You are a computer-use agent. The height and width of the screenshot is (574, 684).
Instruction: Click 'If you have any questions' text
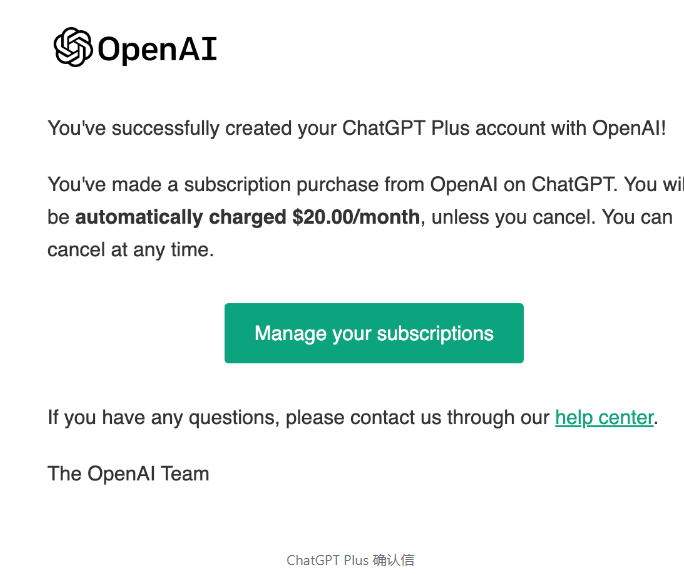[160, 417]
